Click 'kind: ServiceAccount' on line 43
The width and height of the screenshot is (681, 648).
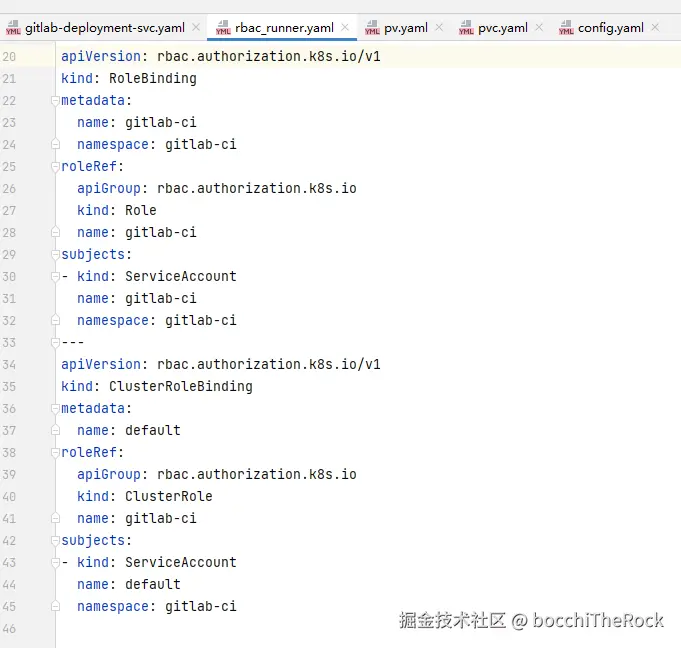157,562
